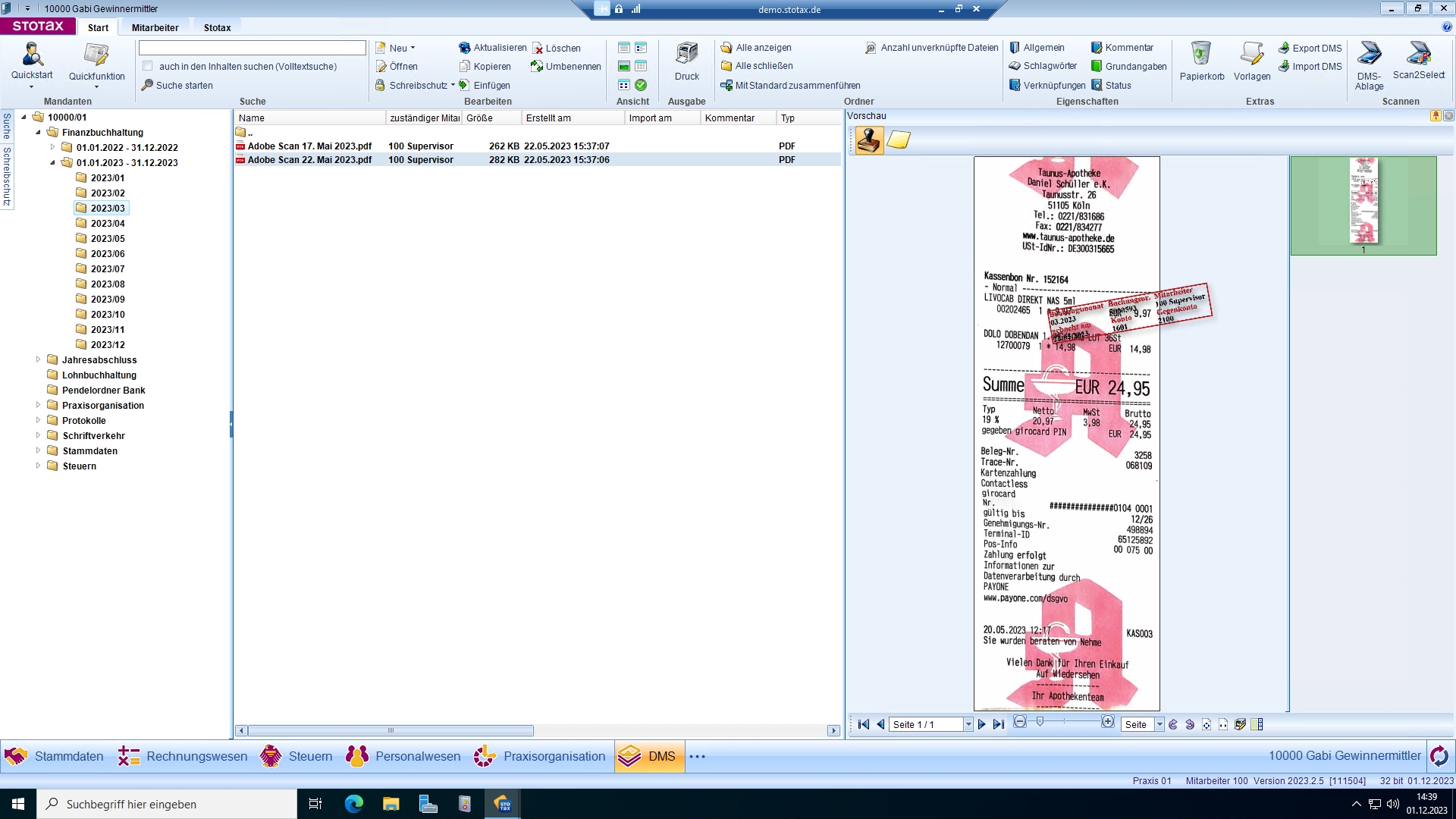Image resolution: width=1456 pixels, height=819 pixels.
Task: Open Windows Start menu
Action: tap(18, 804)
